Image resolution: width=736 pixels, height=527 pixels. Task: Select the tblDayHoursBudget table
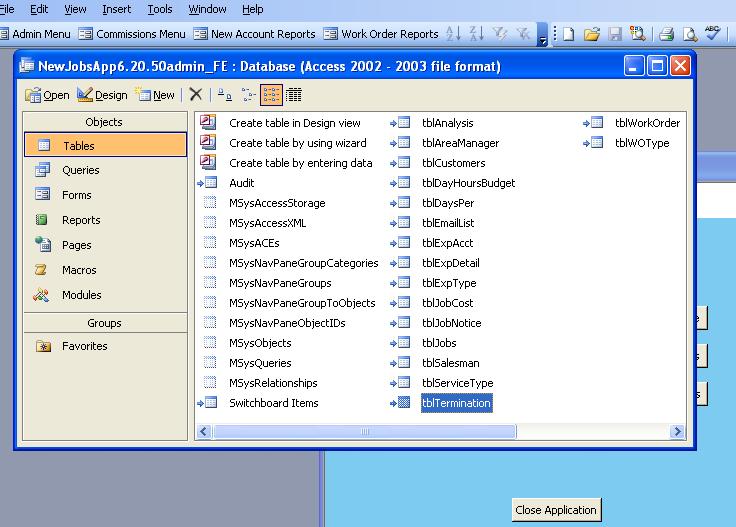(x=468, y=183)
